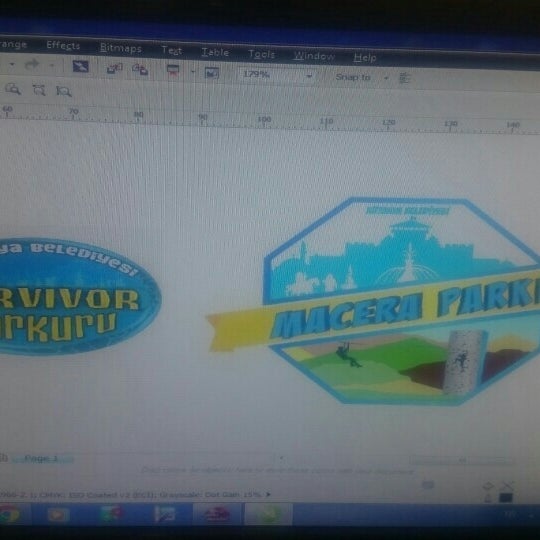The image size is (540, 540).
Task: Click the Import icon in the toolbar
Action: (x=114, y=68)
